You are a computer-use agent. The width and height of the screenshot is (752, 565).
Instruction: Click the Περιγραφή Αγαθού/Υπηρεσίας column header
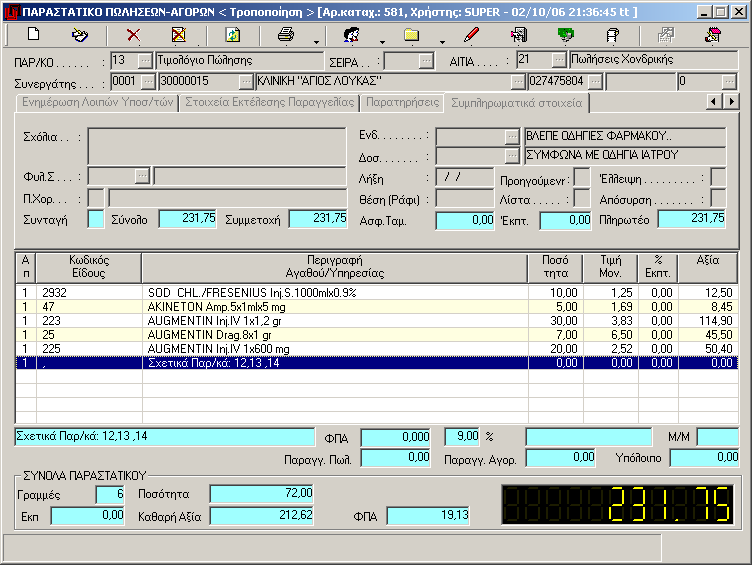pos(335,267)
